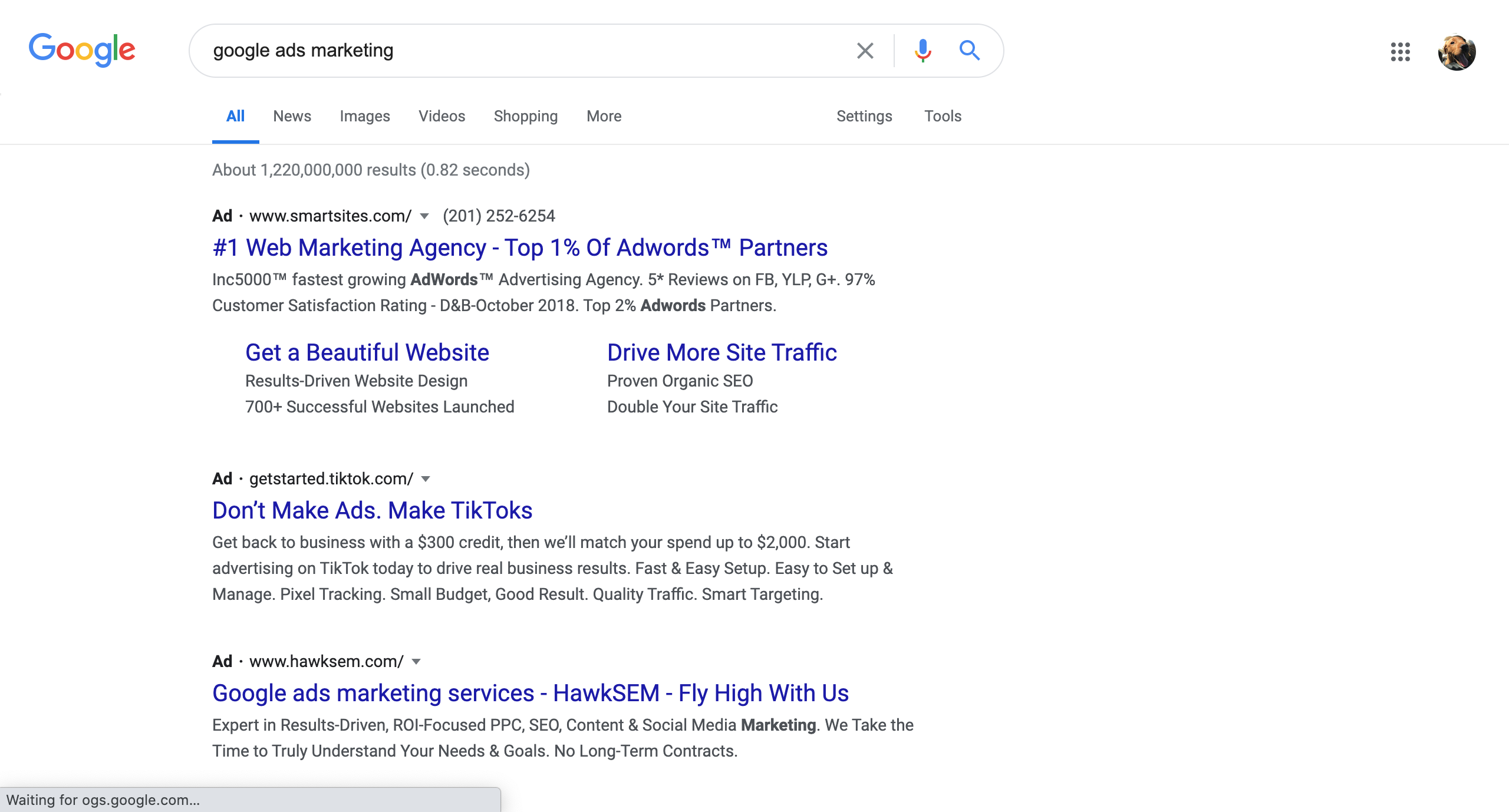
Task: Click the voice search microphone icon
Action: point(922,51)
